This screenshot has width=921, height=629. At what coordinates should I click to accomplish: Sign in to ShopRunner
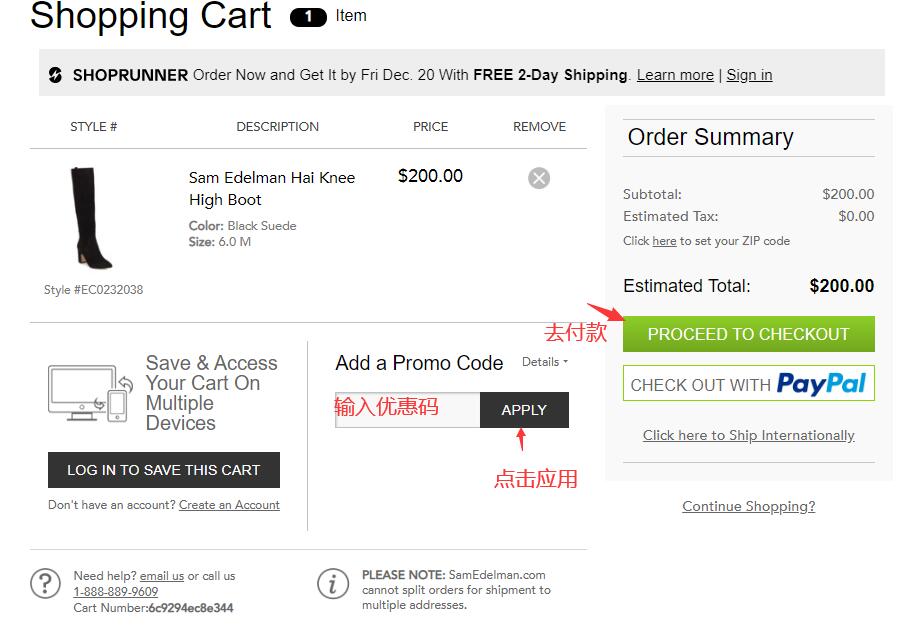click(x=749, y=75)
